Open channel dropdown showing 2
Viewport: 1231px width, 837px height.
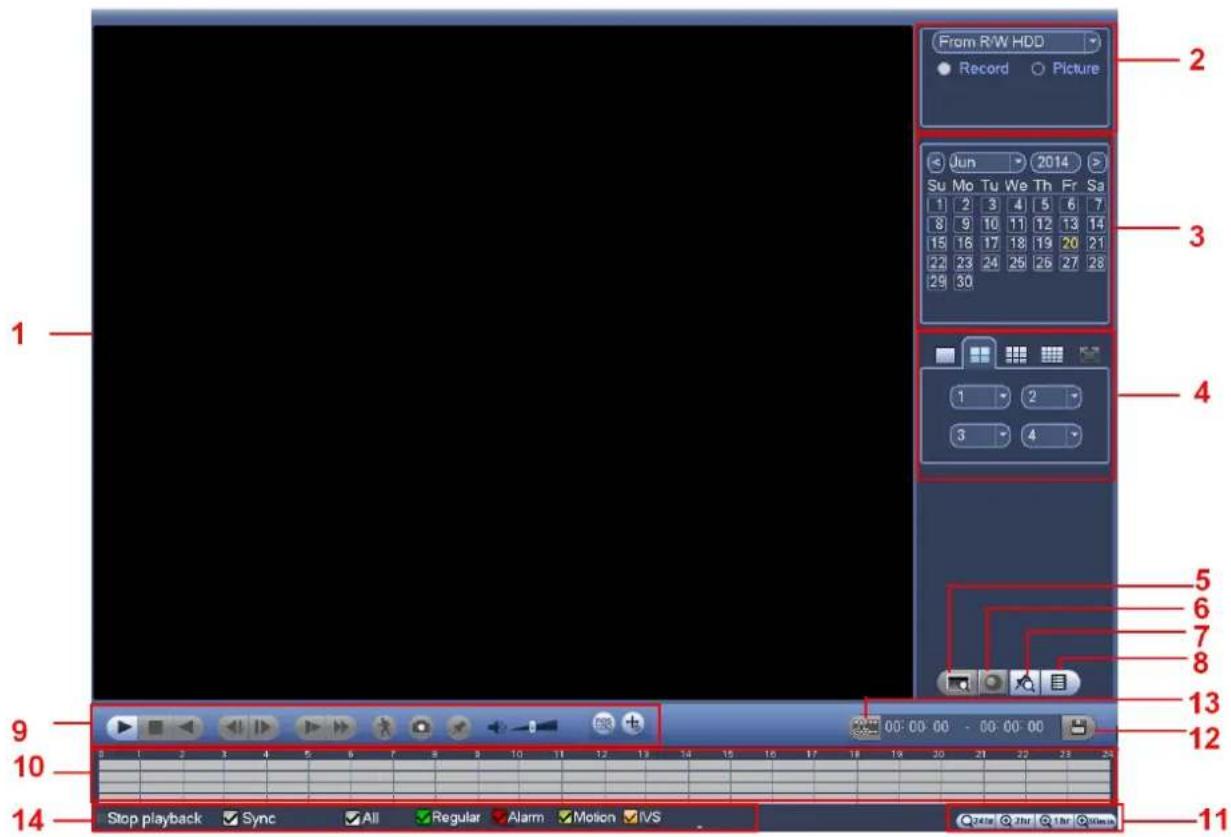[x=1052, y=398]
